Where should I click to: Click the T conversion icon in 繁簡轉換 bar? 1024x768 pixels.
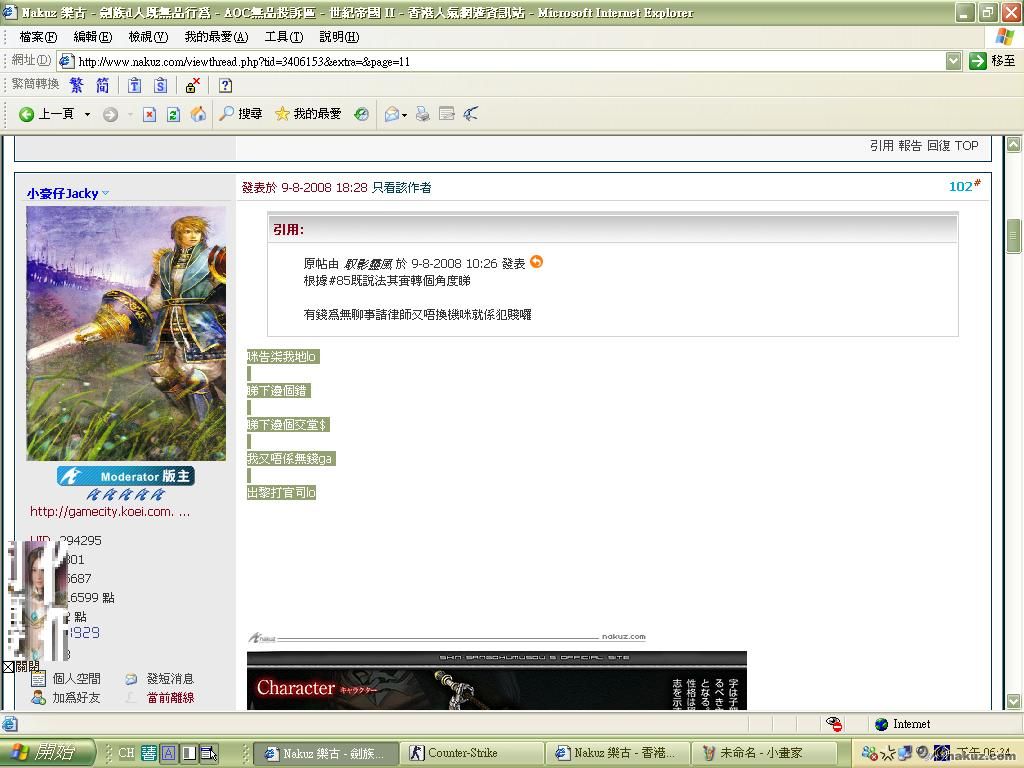coord(135,86)
